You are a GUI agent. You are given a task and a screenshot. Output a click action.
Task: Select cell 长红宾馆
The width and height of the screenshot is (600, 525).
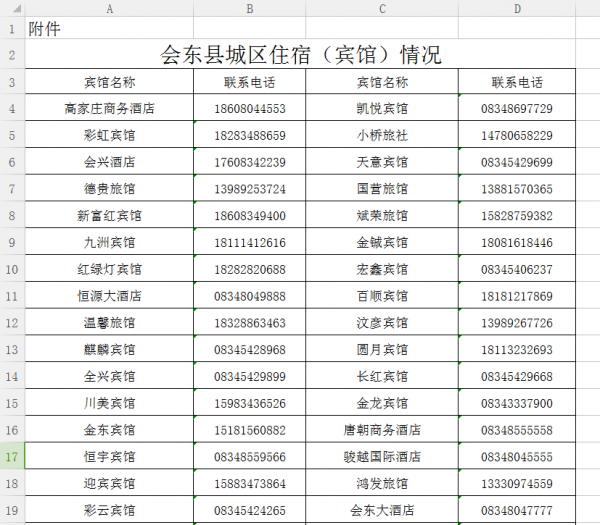382,376
